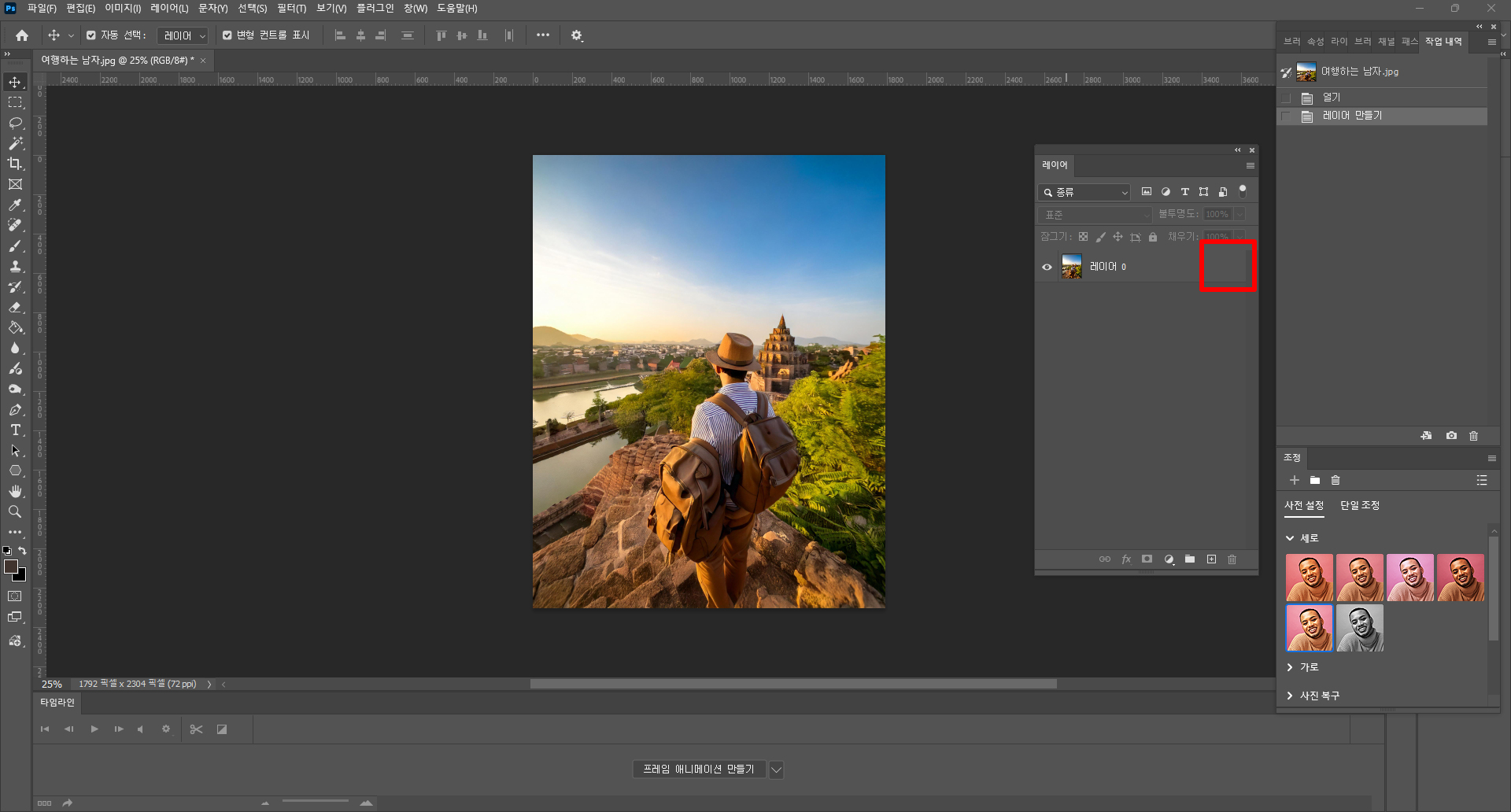Image resolution: width=1511 pixels, height=812 pixels.
Task: Select the Hand tool
Action: point(15,492)
